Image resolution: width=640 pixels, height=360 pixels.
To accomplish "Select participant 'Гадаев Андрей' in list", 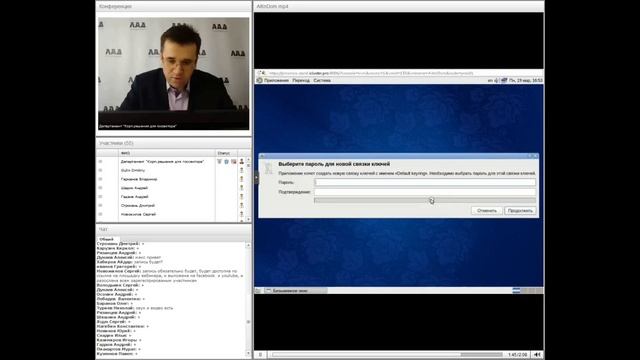I will pos(135,197).
